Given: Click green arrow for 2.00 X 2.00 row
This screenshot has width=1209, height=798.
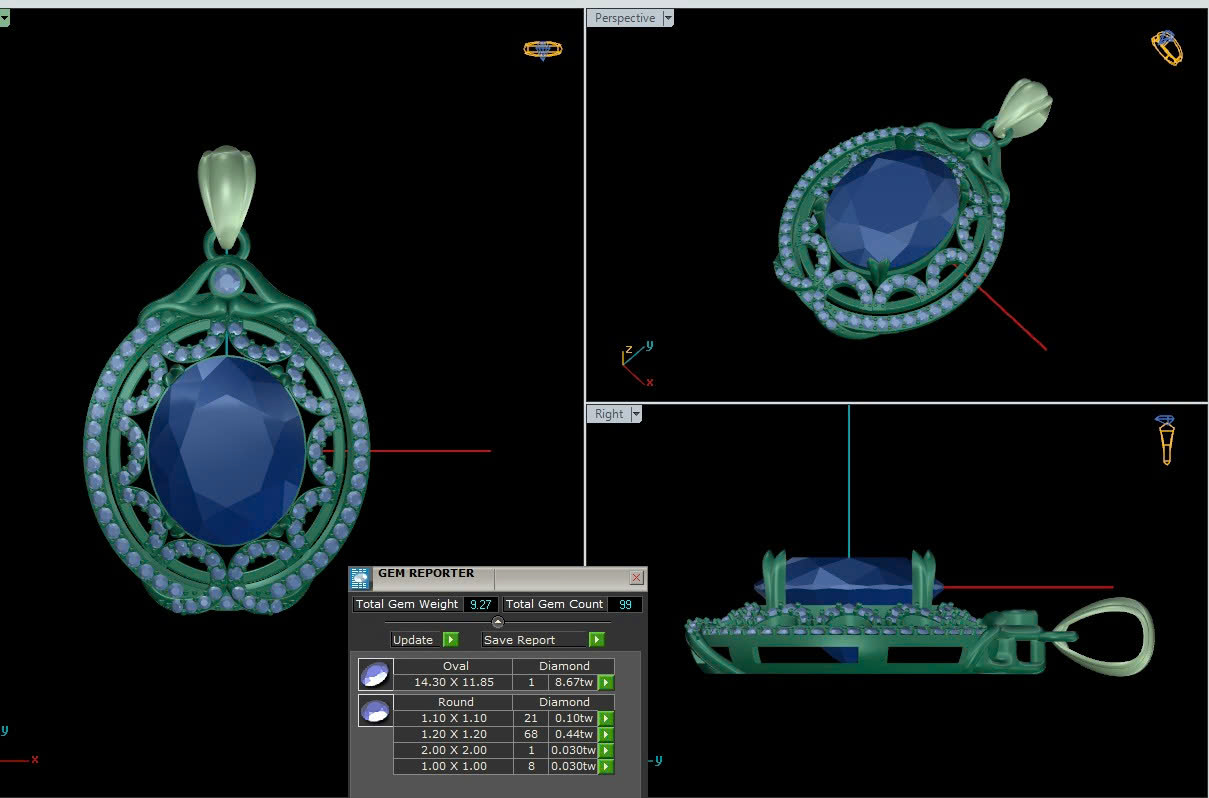Looking at the screenshot, I should click(606, 751).
